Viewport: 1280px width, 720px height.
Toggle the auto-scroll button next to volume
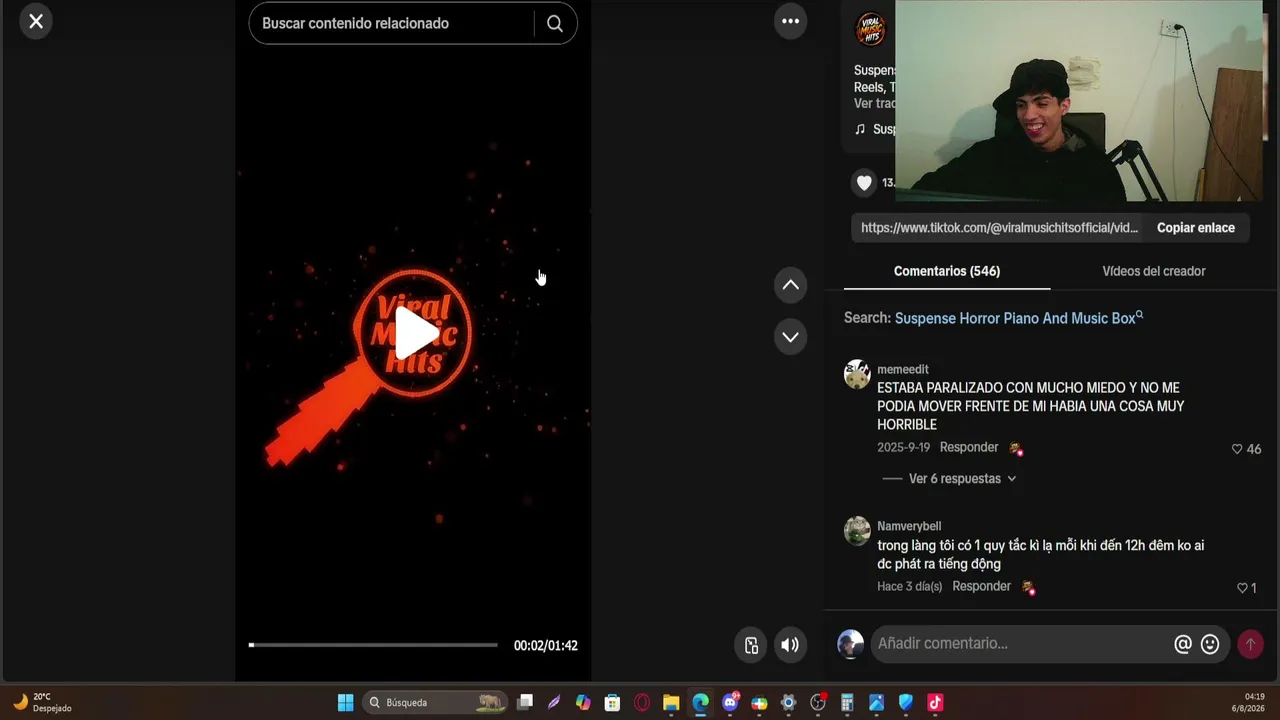pos(751,645)
